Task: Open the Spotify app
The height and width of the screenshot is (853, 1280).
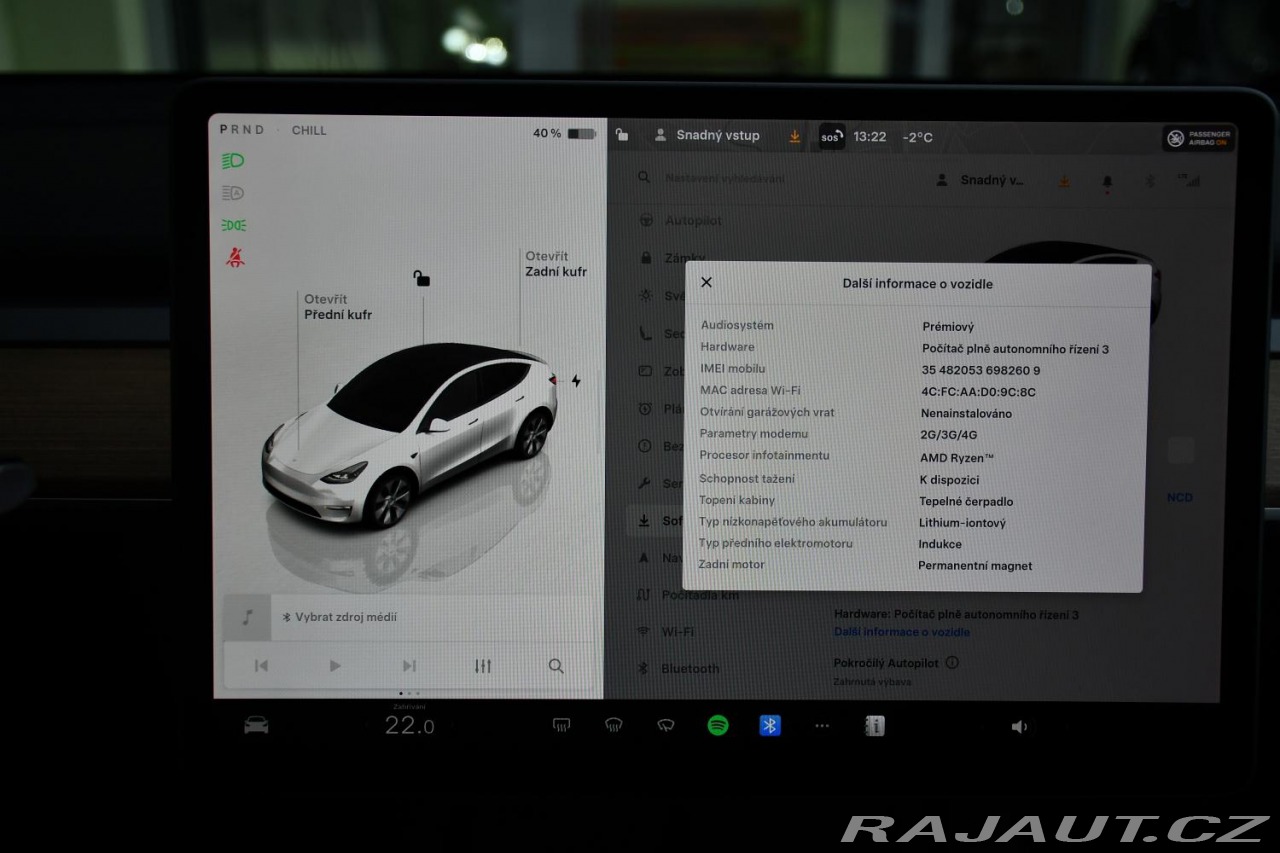Action: pos(718,726)
